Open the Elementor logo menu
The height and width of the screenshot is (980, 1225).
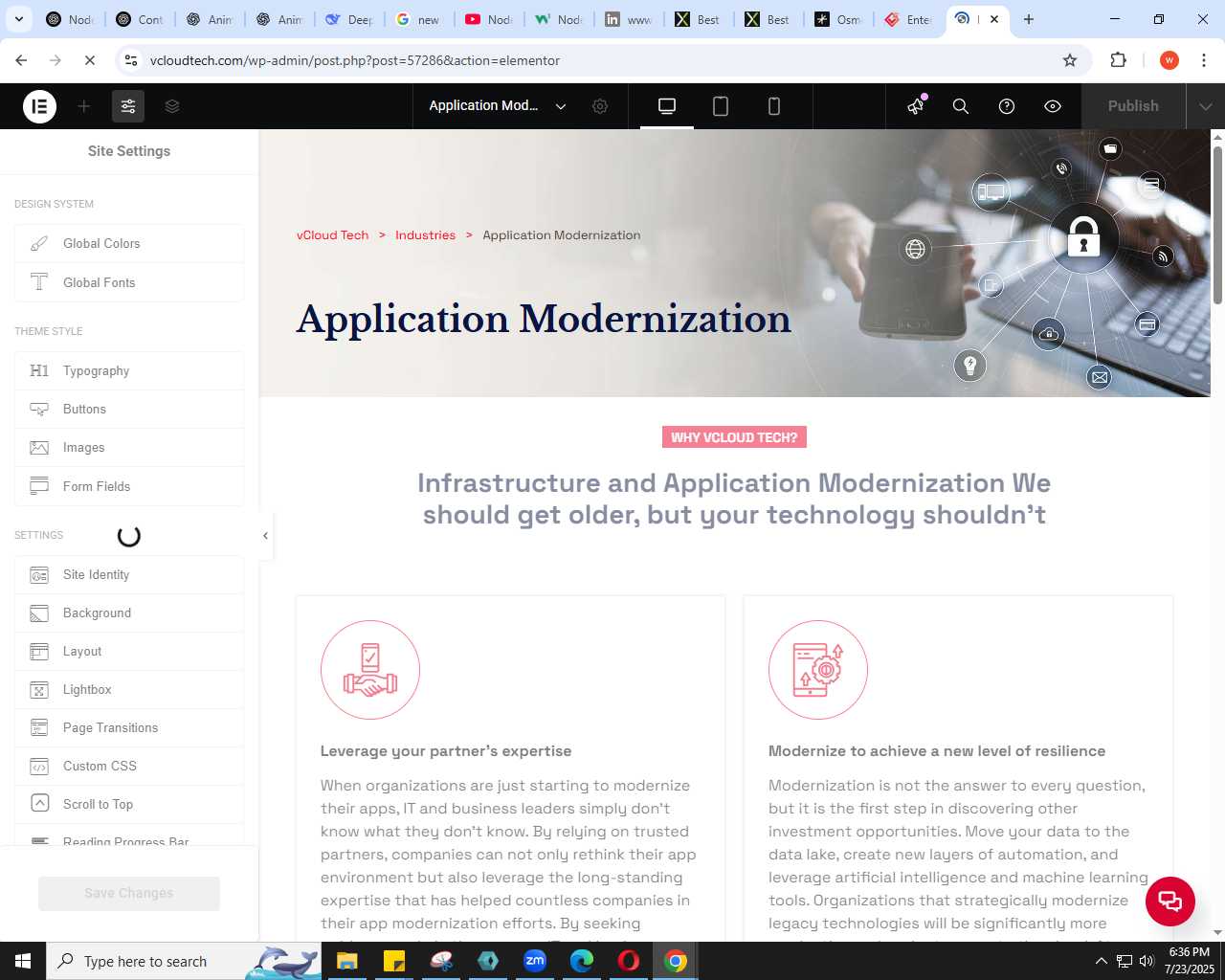click(x=39, y=106)
